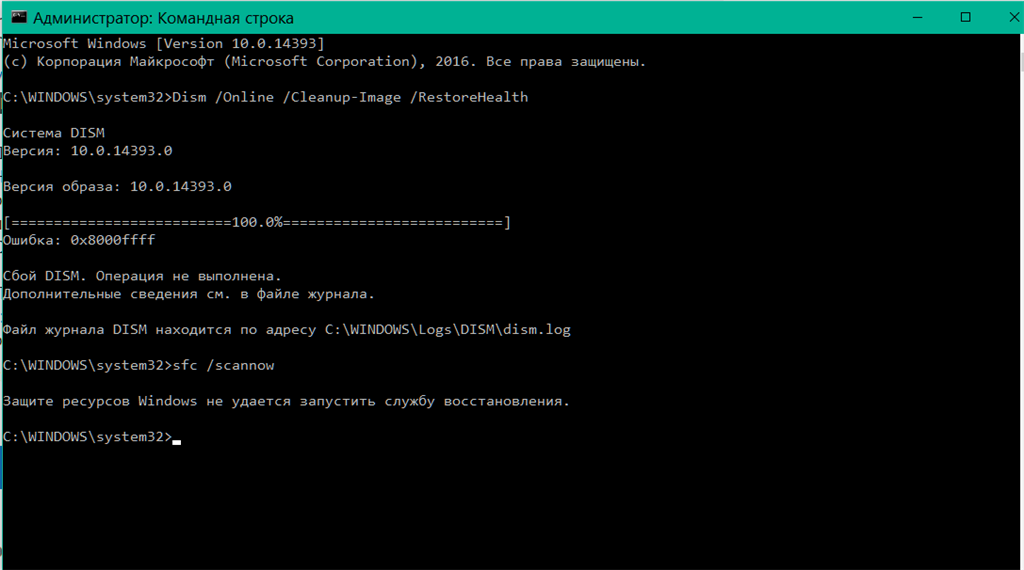The width and height of the screenshot is (1024, 570).
Task: Click the 100.0% progress bar line
Action: click(x=257, y=223)
